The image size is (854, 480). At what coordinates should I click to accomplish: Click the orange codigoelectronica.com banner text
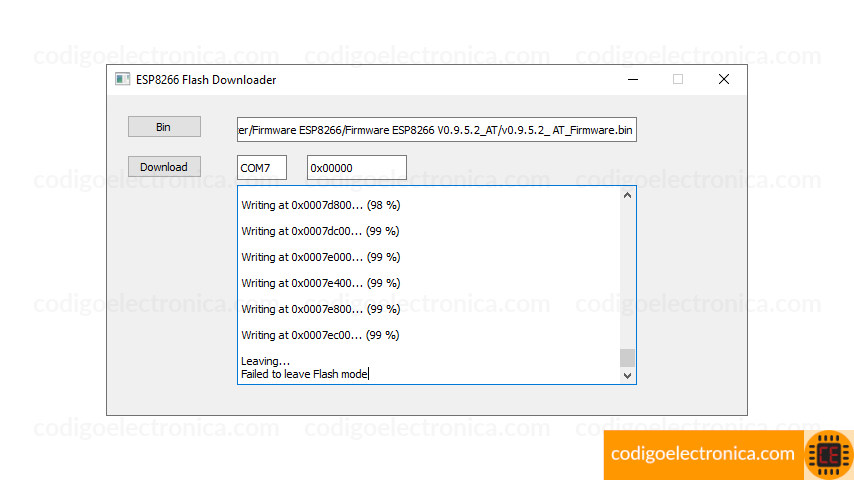pos(703,453)
